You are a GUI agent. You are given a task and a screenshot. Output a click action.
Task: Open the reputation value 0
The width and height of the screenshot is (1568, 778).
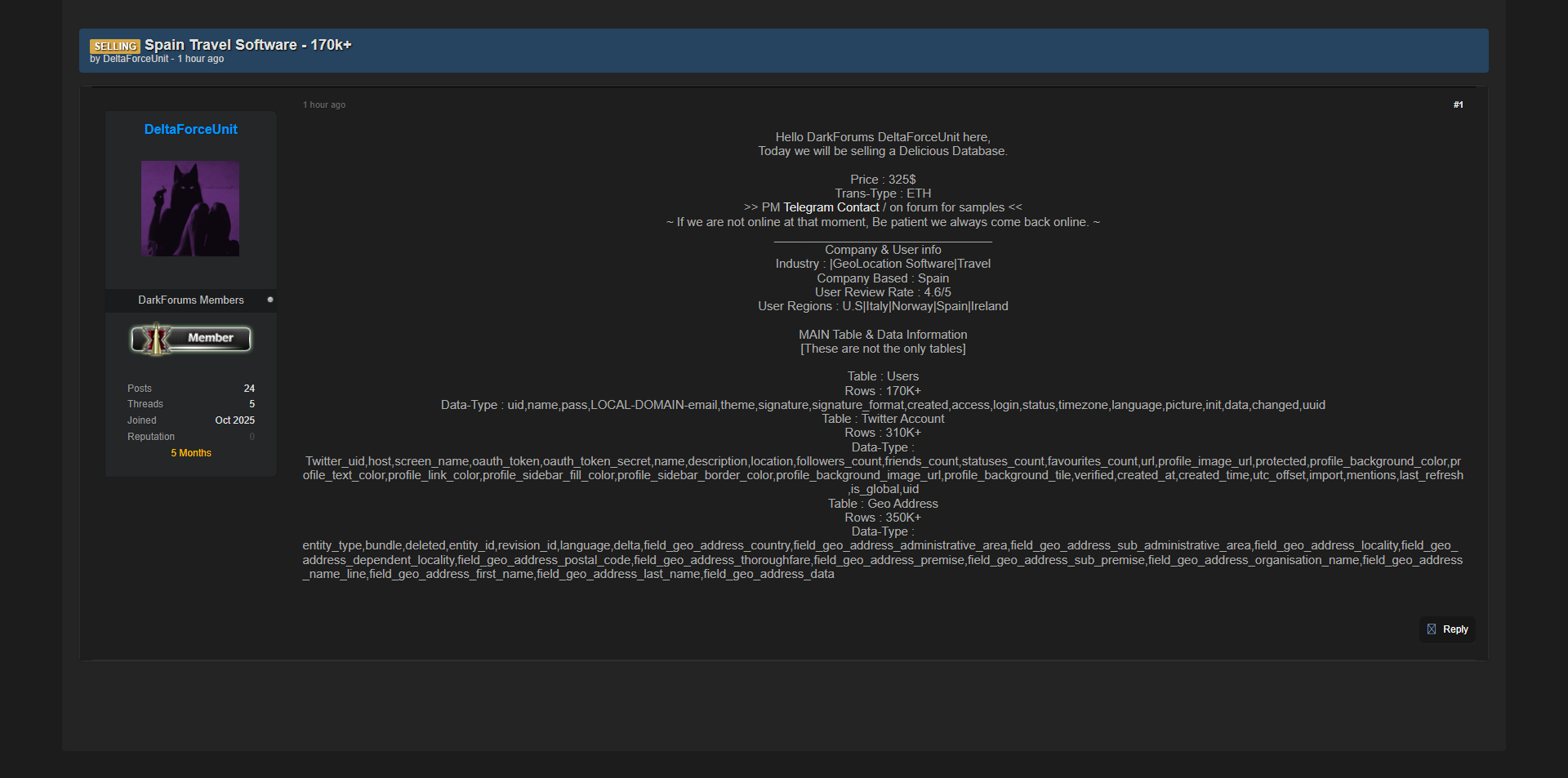point(252,437)
